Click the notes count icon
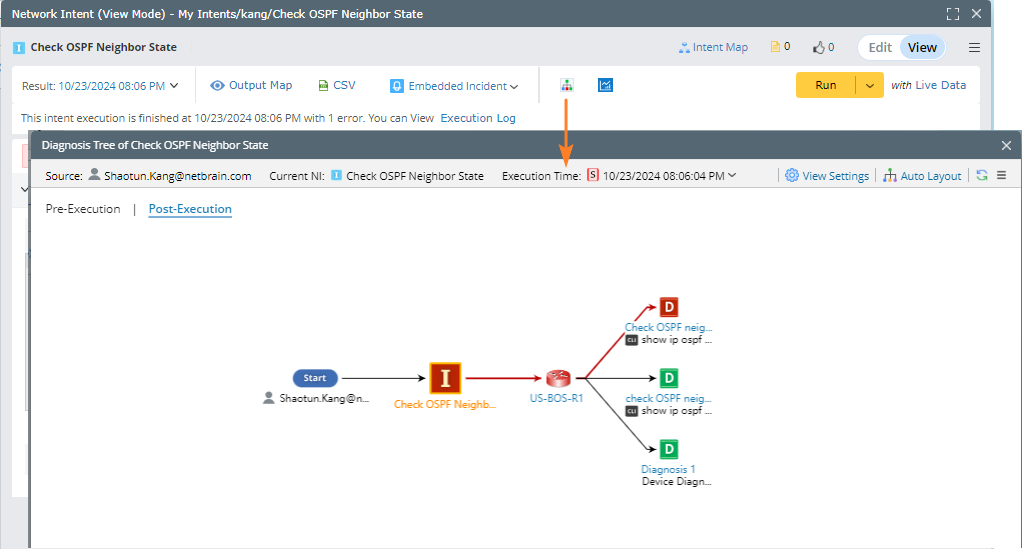1025x549 pixels. (775, 46)
